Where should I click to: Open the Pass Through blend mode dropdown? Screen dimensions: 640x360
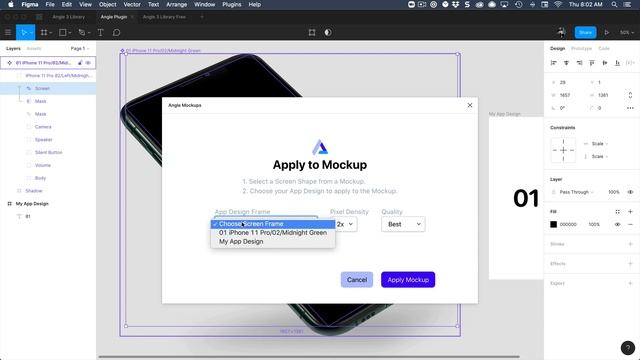pos(576,192)
